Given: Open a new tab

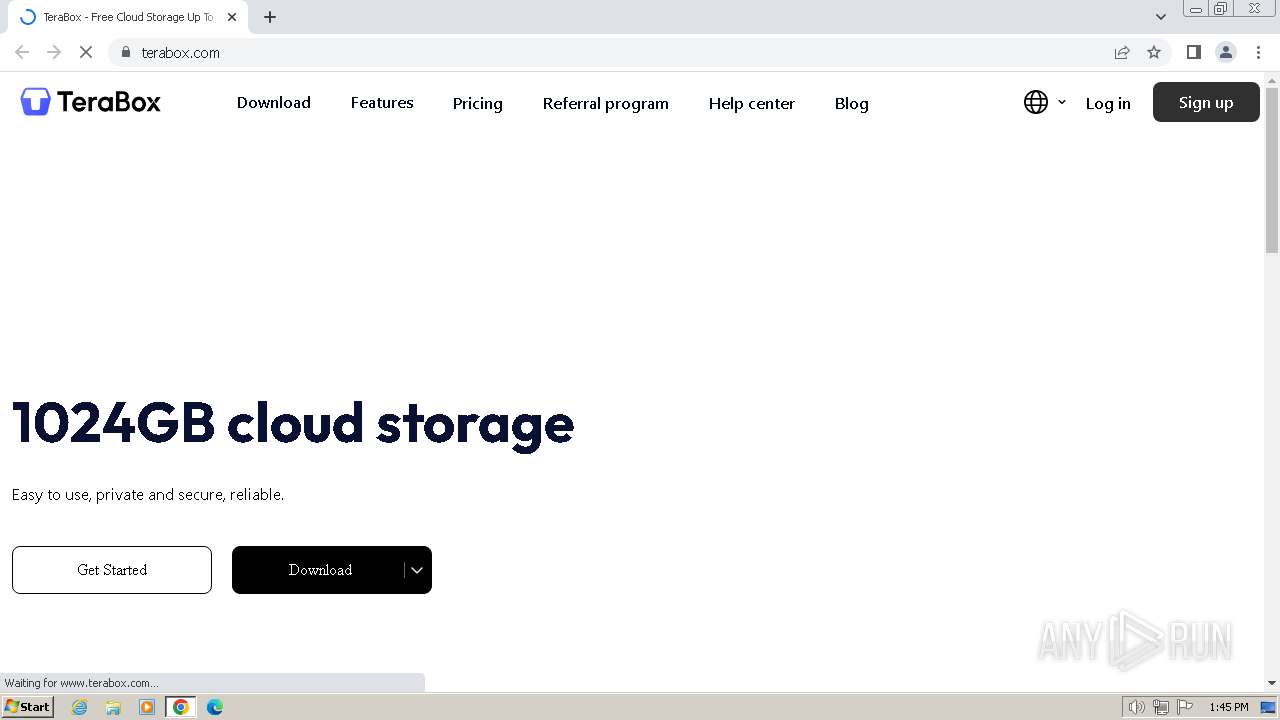Looking at the screenshot, I should click(x=270, y=17).
